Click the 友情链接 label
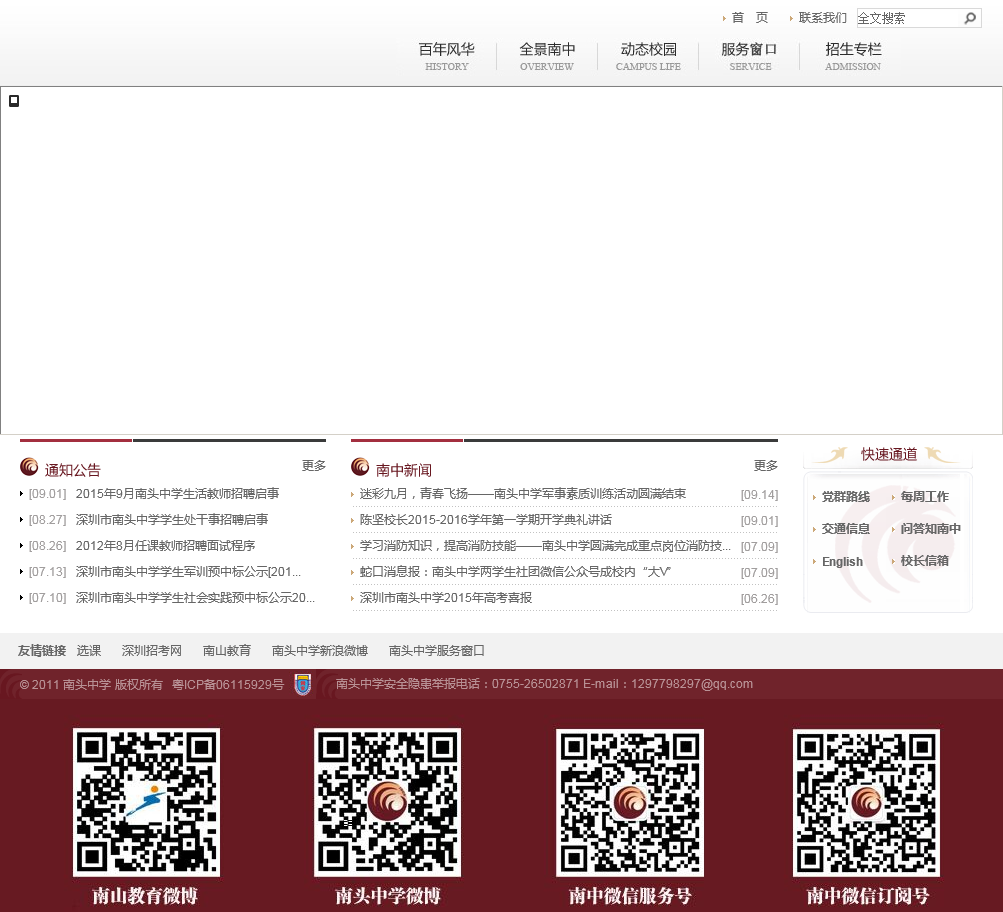 click(42, 651)
